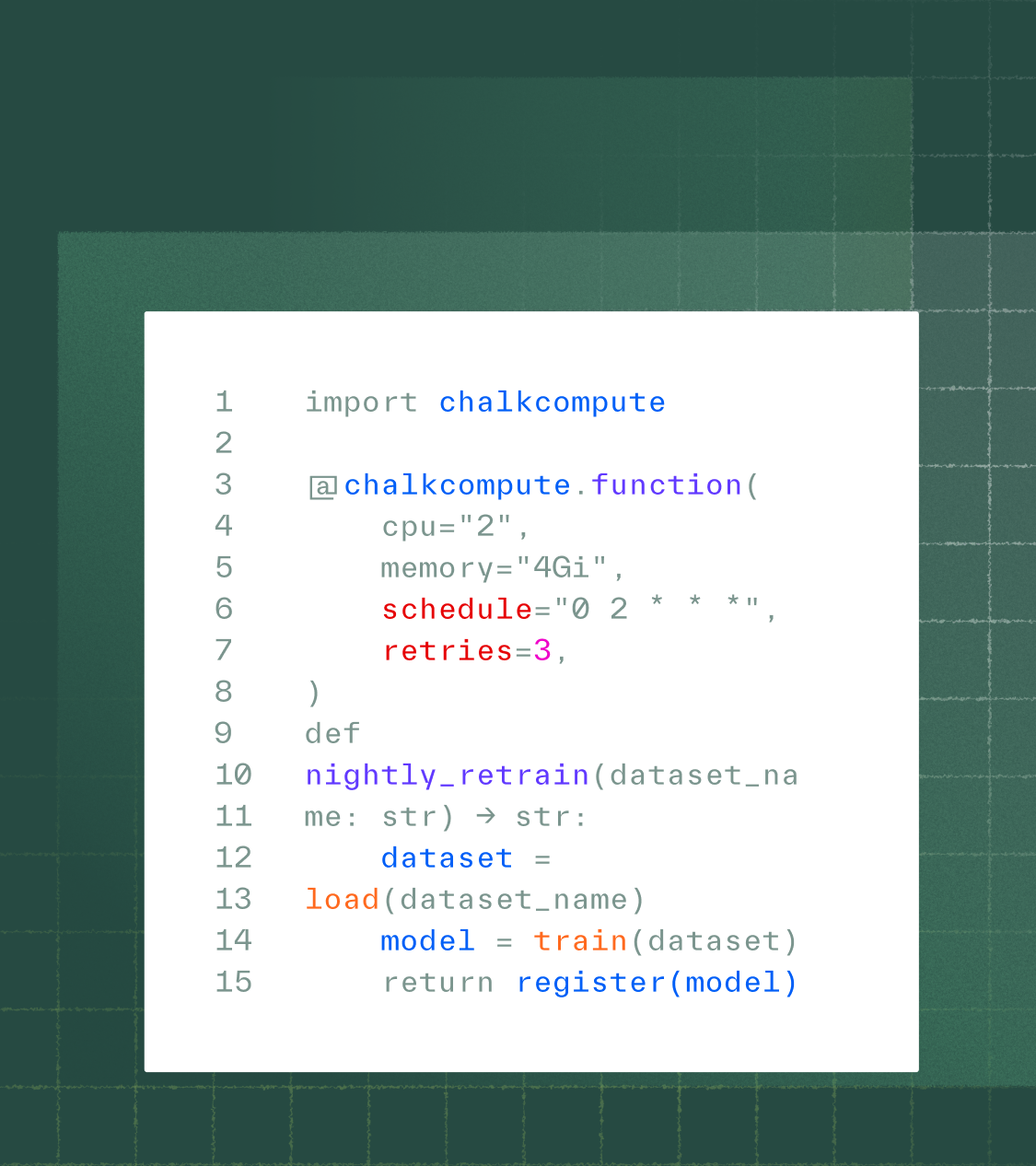Click line number 5
Screen dimensions: 1036x1166
click(x=224, y=567)
